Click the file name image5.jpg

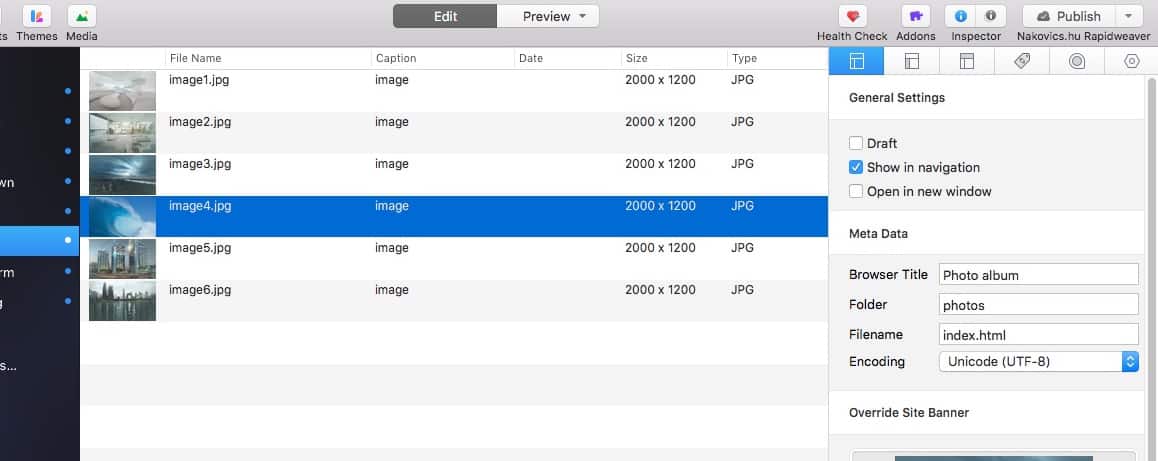[x=200, y=248]
